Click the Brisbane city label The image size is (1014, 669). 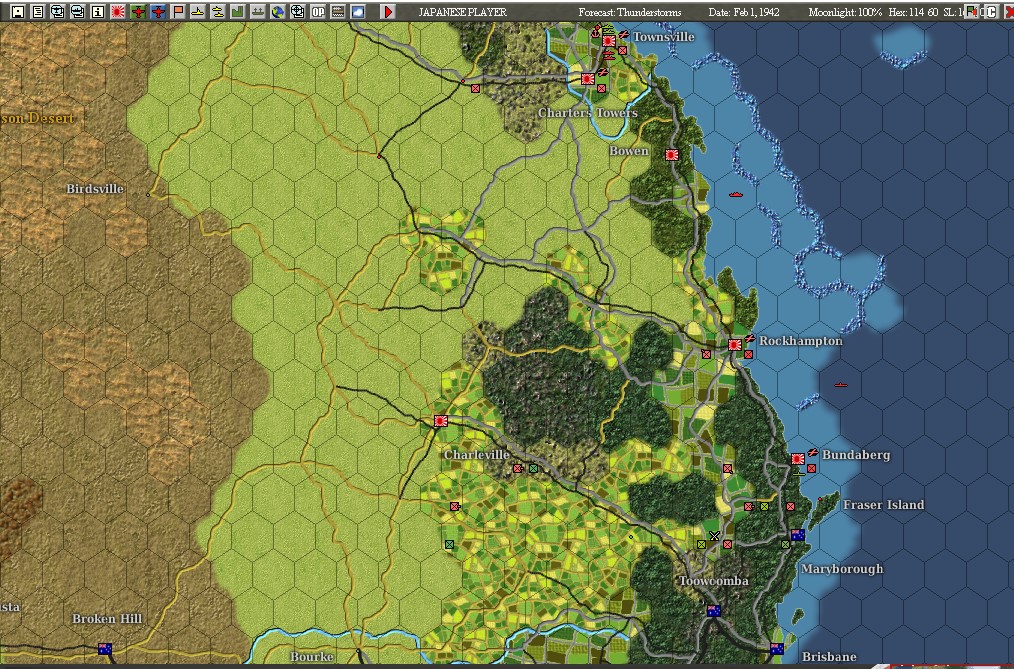coord(829,656)
